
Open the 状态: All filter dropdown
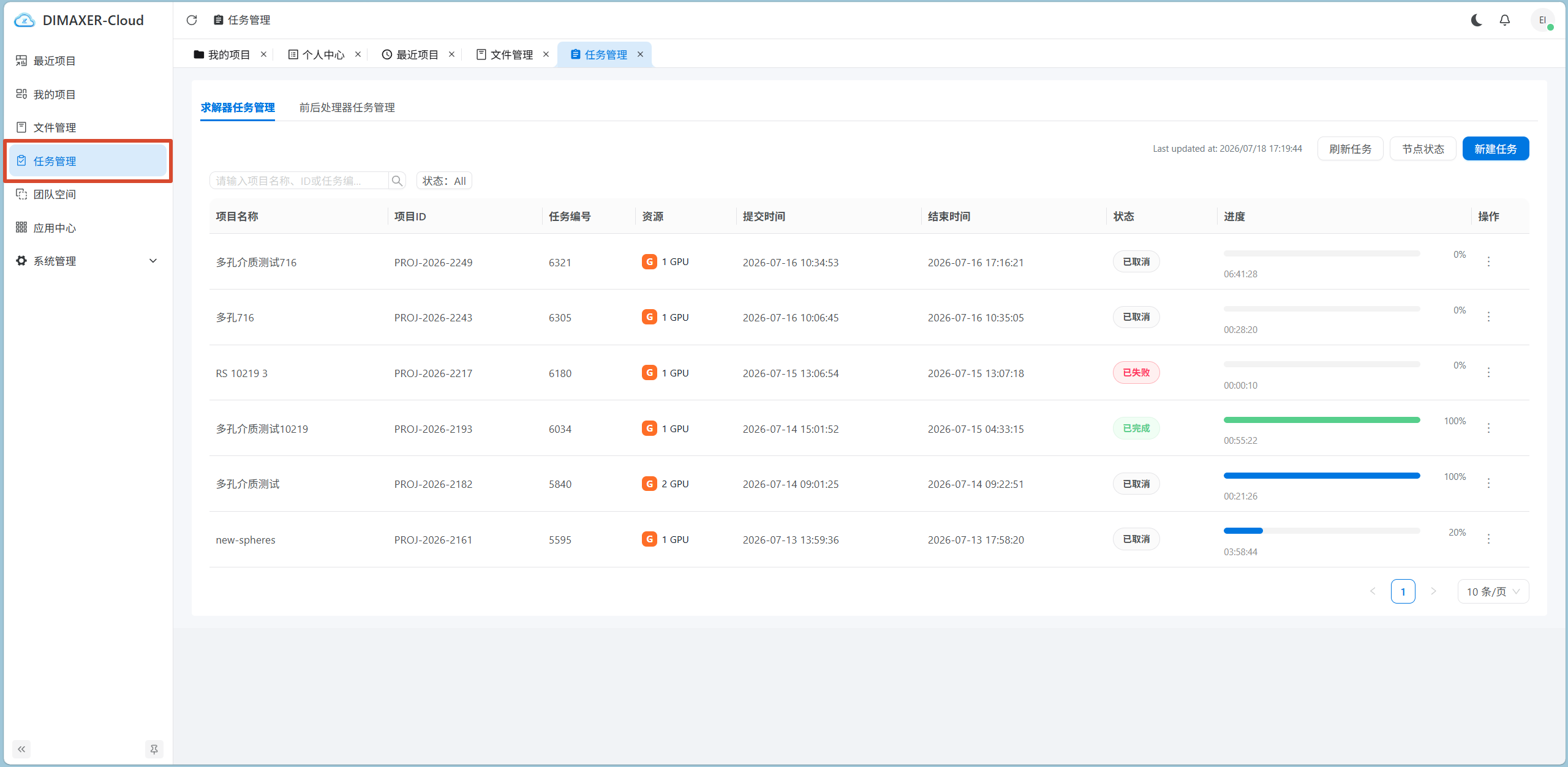(x=444, y=181)
